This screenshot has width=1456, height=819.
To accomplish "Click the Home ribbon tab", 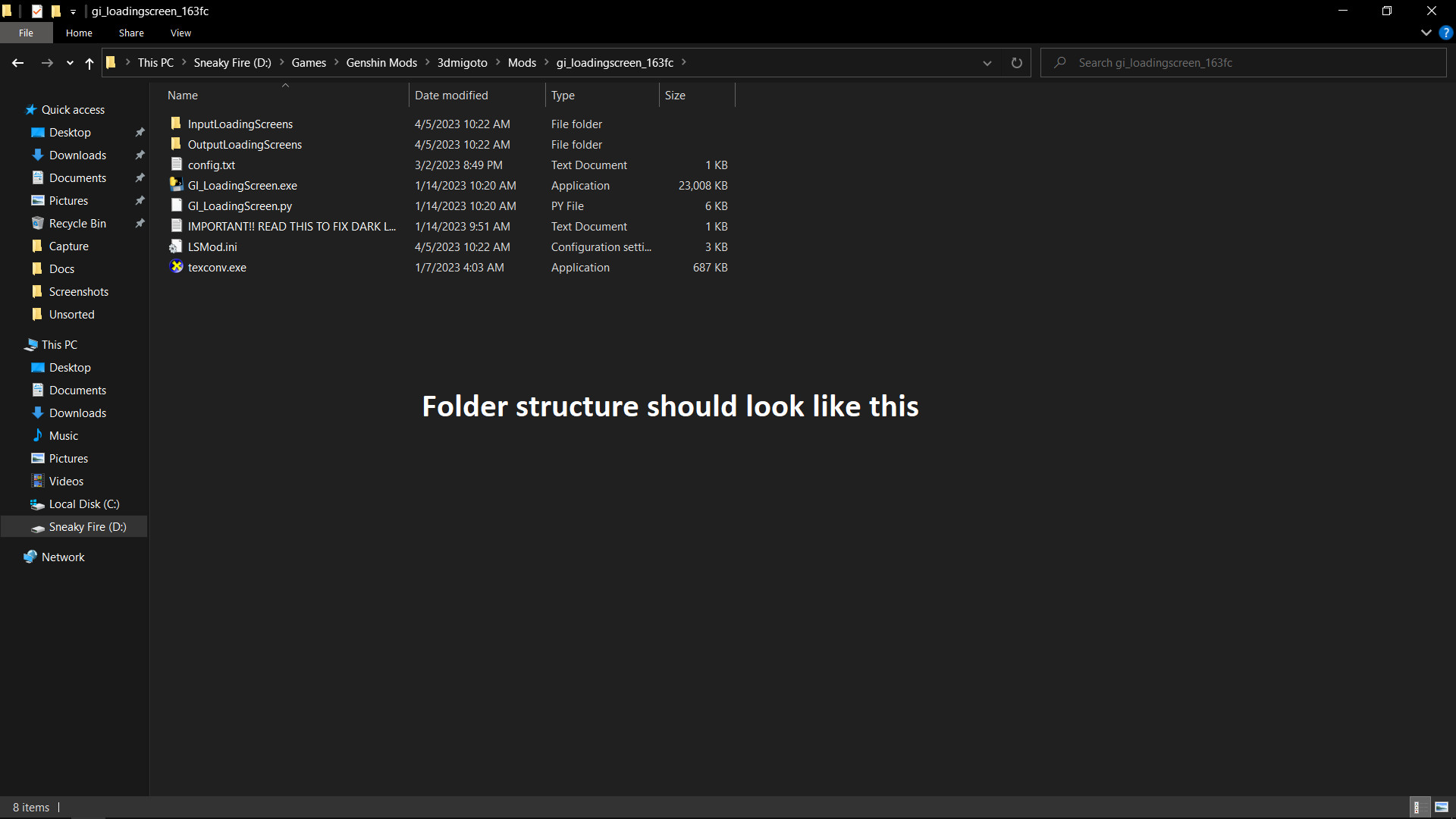I will [x=78, y=33].
